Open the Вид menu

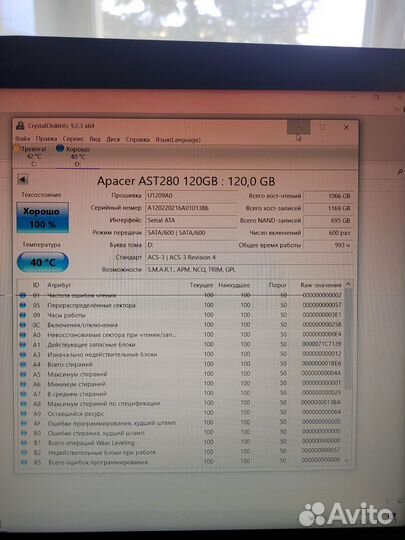[x=95, y=139]
